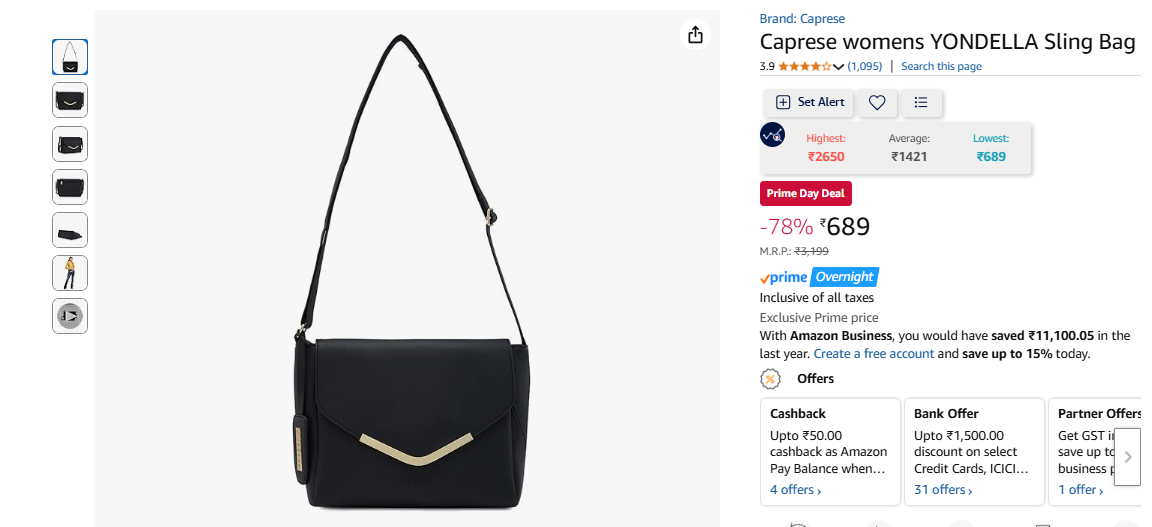Click the Set Alert button
This screenshot has width=1152, height=527.
pyautogui.click(x=809, y=103)
